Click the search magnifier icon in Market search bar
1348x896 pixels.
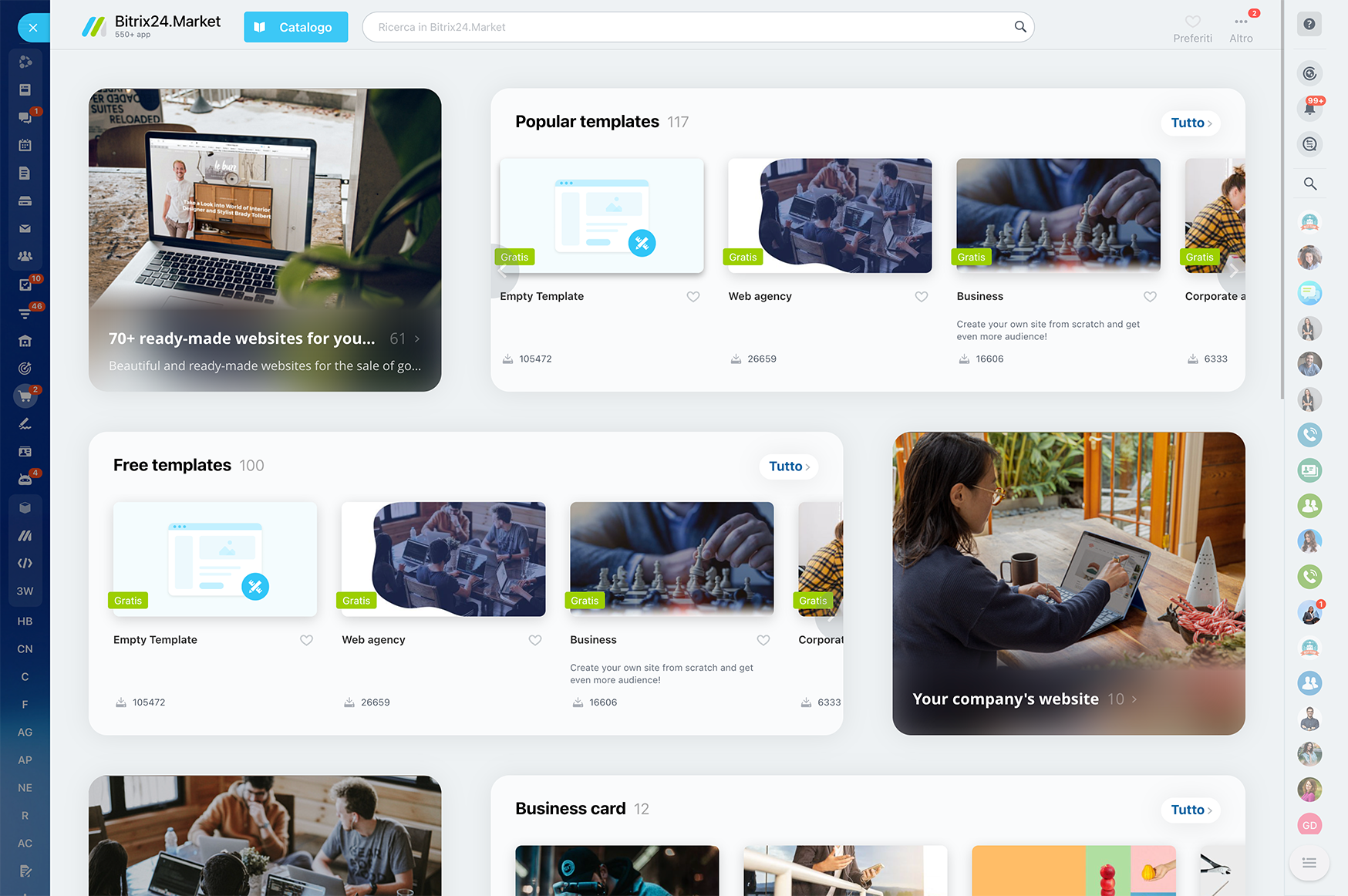click(x=1019, y=27)
